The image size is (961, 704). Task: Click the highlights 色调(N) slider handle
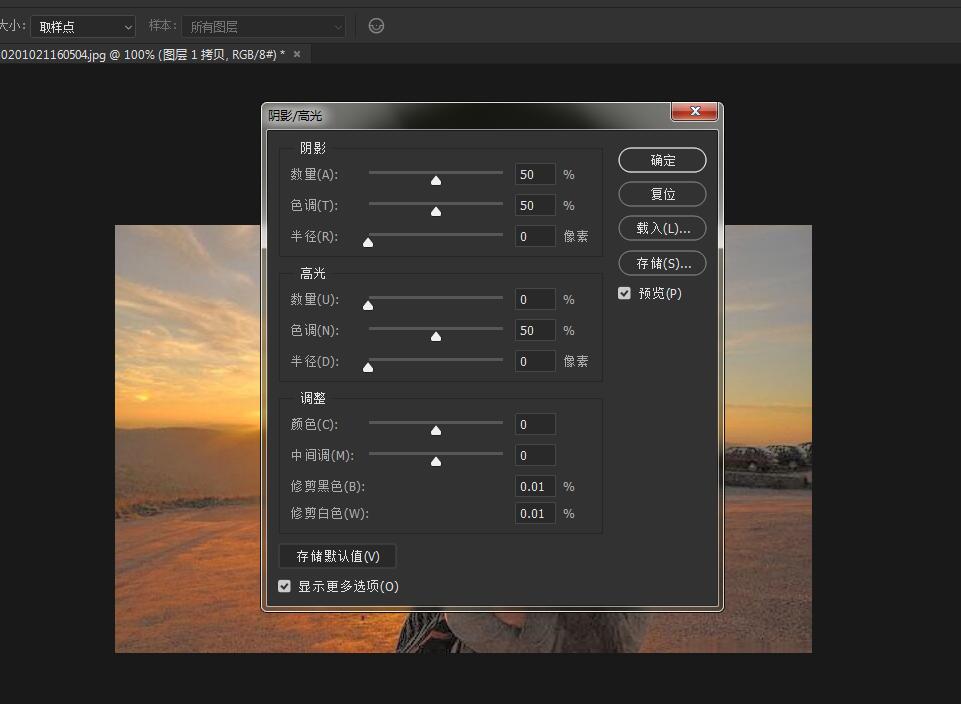(x=435, y=336)
